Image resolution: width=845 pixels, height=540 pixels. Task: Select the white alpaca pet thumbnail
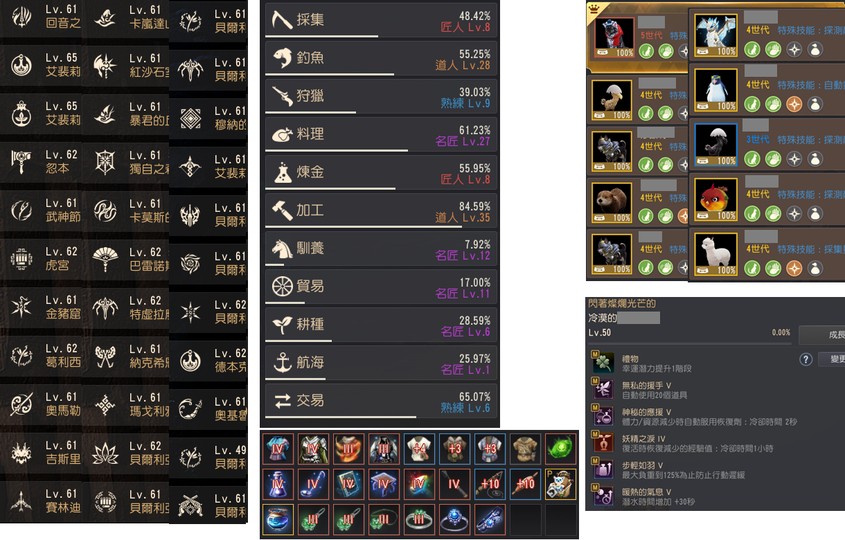click(x=716, y=254)
